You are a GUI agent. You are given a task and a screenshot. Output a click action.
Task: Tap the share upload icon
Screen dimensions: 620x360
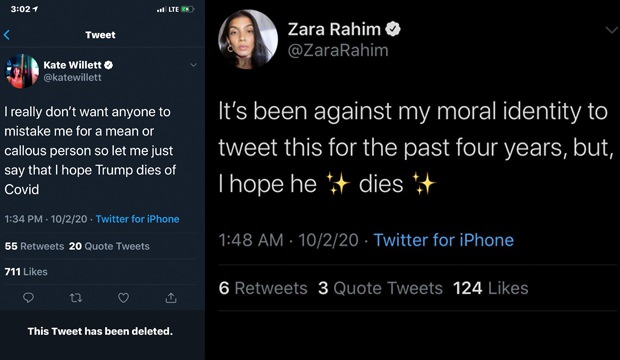pos(171,297)
